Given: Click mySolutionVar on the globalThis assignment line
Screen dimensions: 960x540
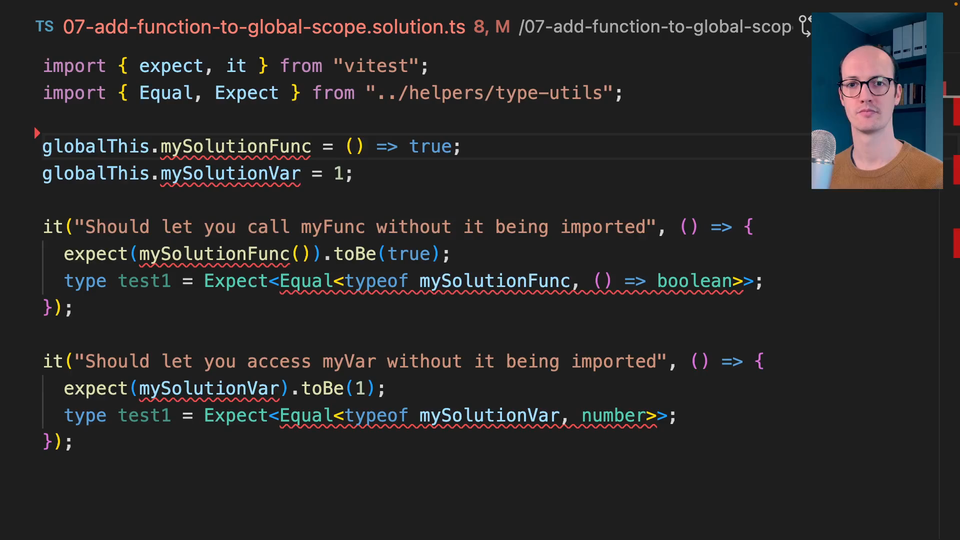Looking at the screenshot, I should [x=230, y=174].
